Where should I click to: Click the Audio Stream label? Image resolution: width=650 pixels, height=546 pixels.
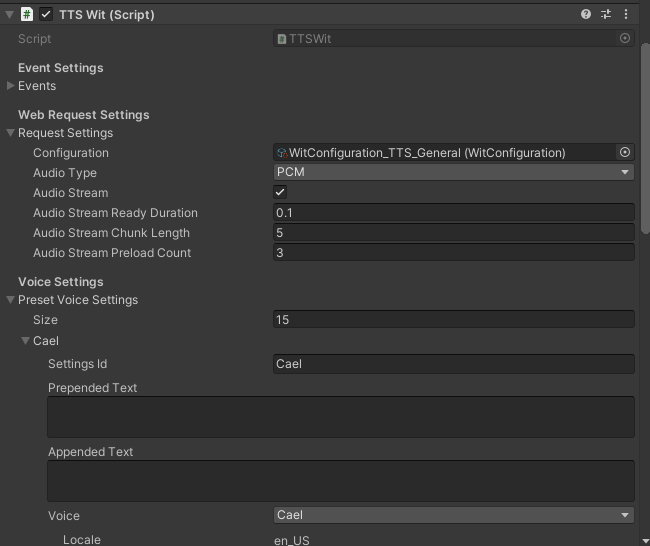click(x=71, y=193)
